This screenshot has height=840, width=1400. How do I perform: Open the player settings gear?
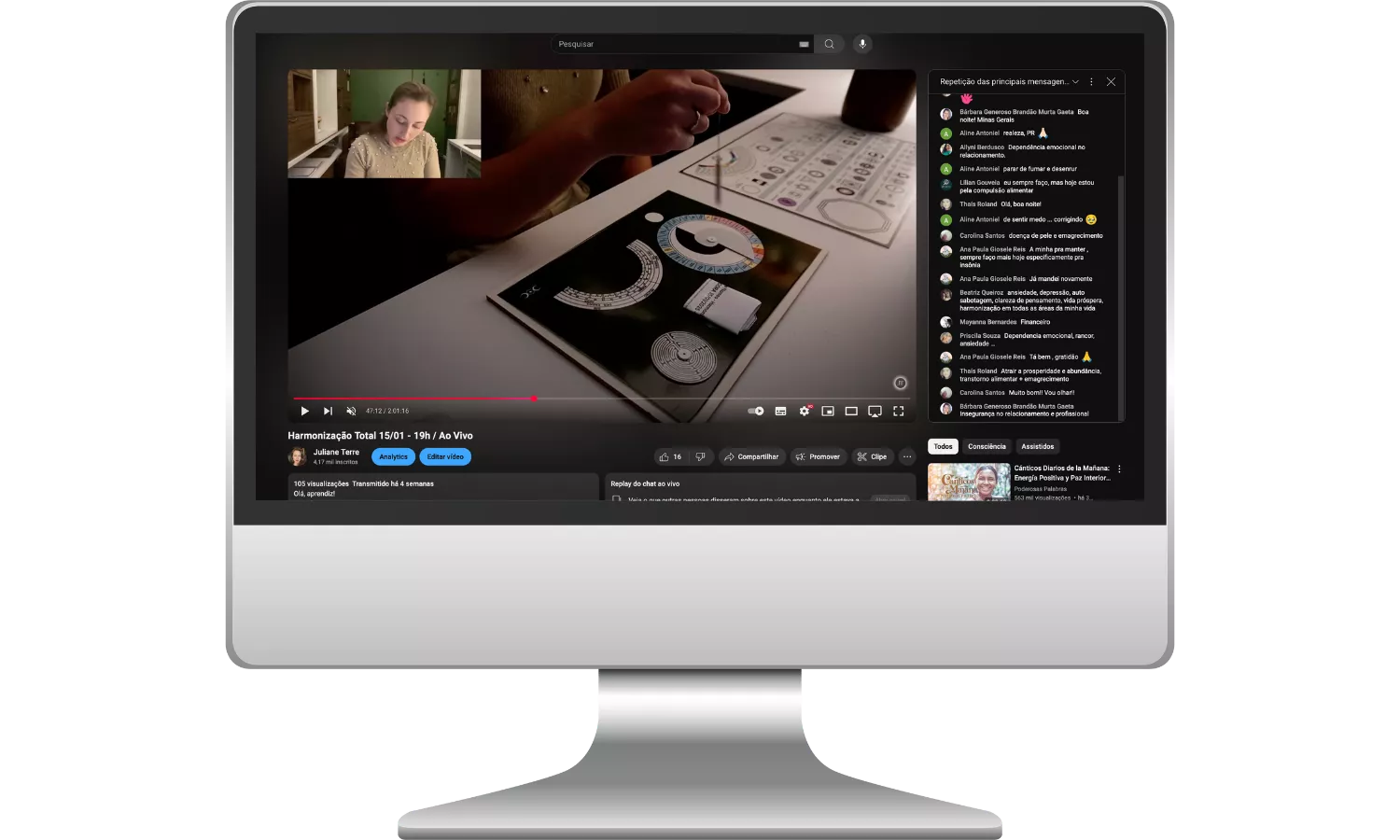click(805, 411)
